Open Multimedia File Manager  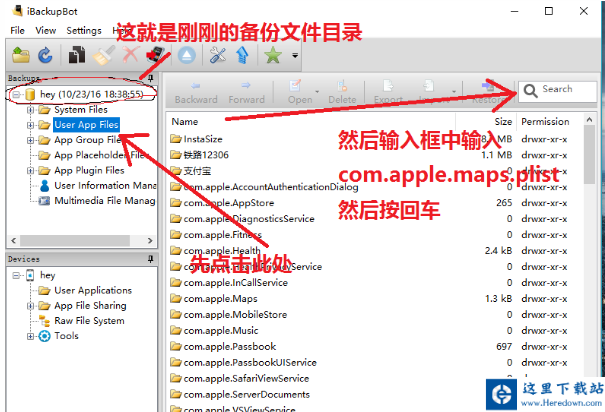pos(105,201)
